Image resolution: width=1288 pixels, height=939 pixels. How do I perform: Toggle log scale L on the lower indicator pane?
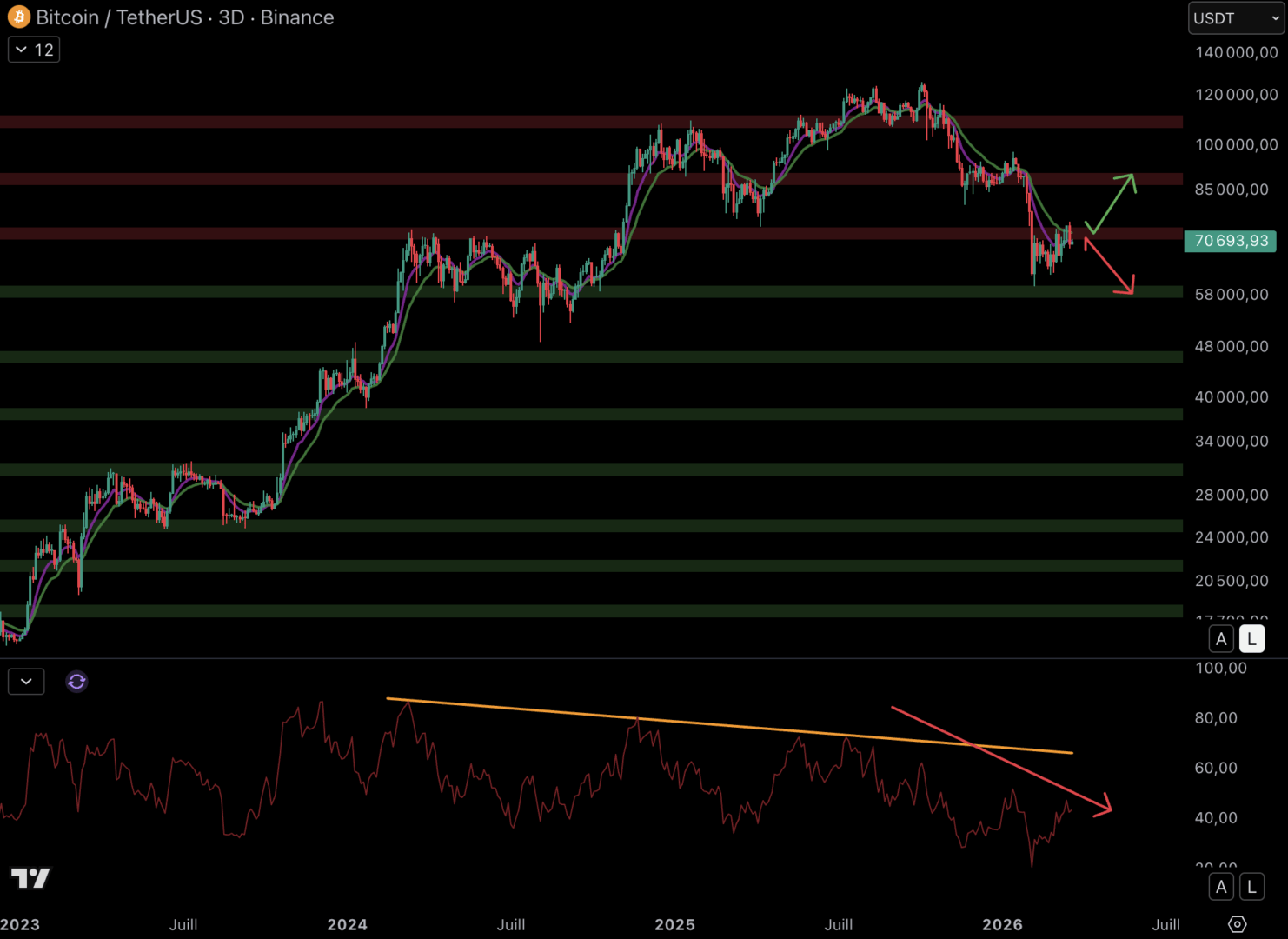[1251, 887]
